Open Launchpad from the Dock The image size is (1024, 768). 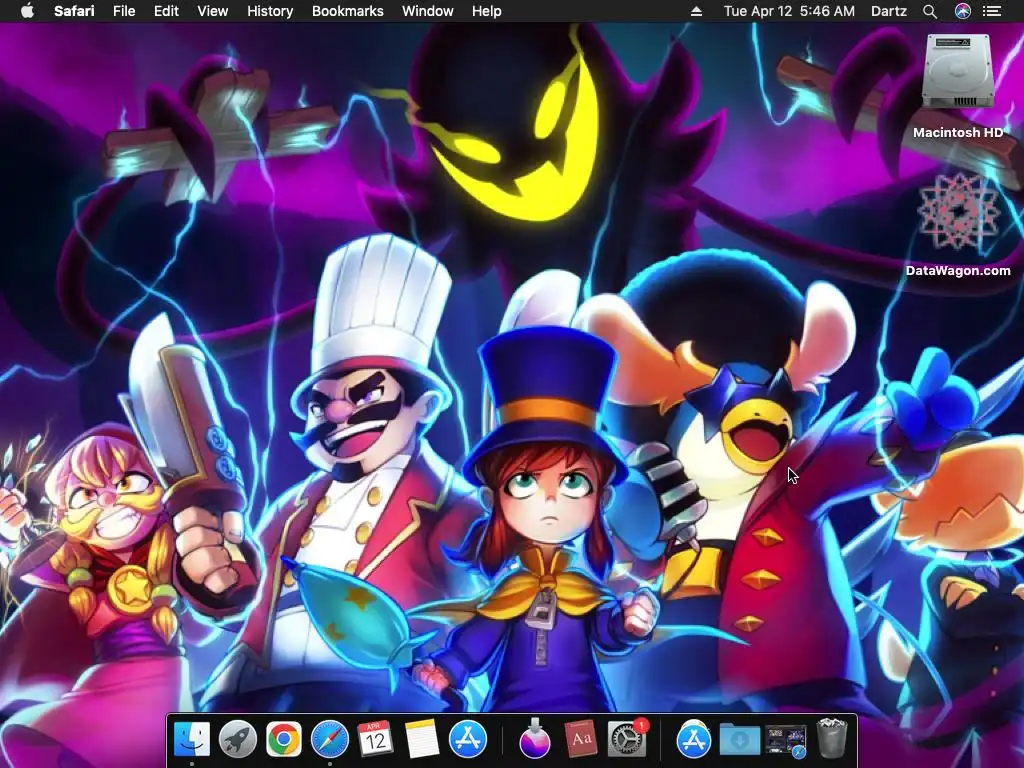coord(238,739)
